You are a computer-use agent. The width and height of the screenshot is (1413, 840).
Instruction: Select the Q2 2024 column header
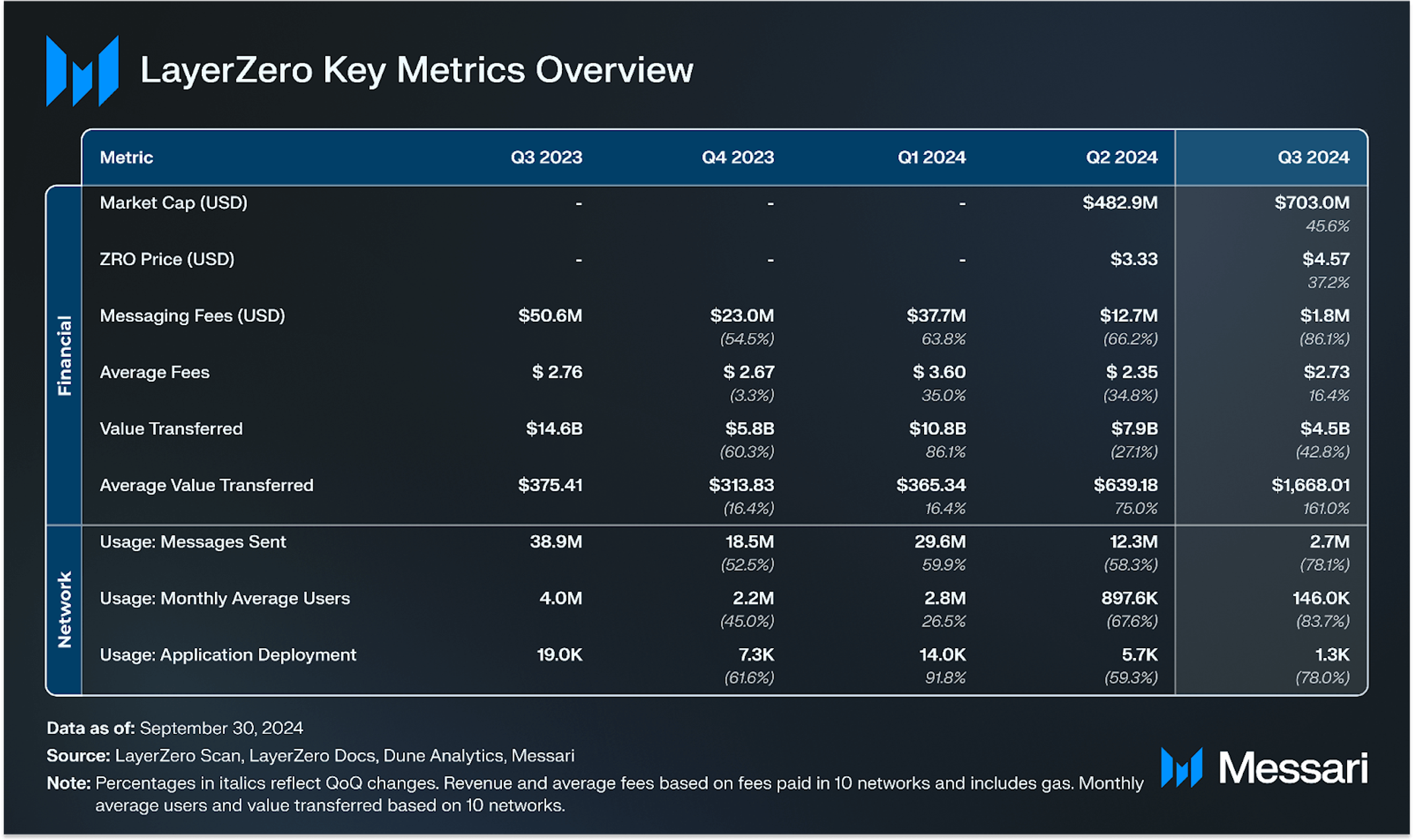(1121, 158)
